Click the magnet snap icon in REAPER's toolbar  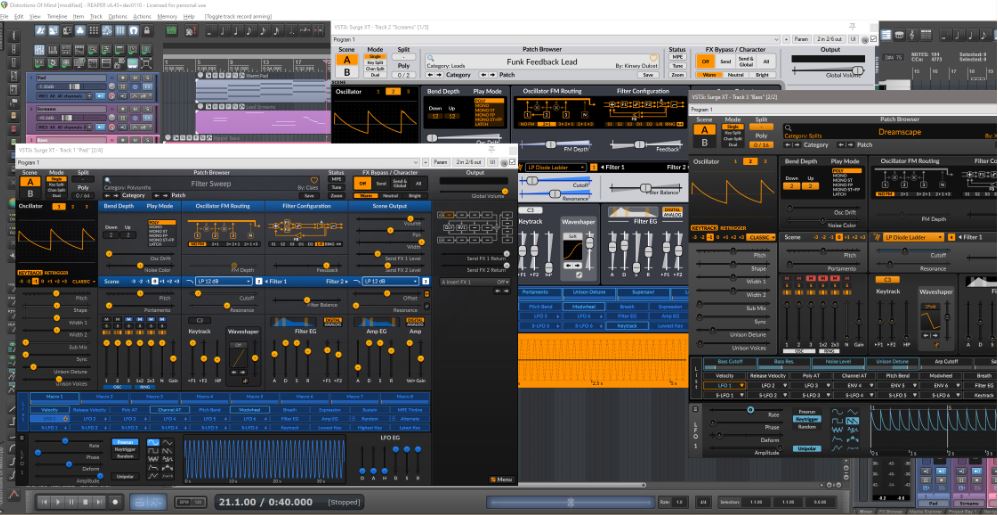(x=133, y=31)
